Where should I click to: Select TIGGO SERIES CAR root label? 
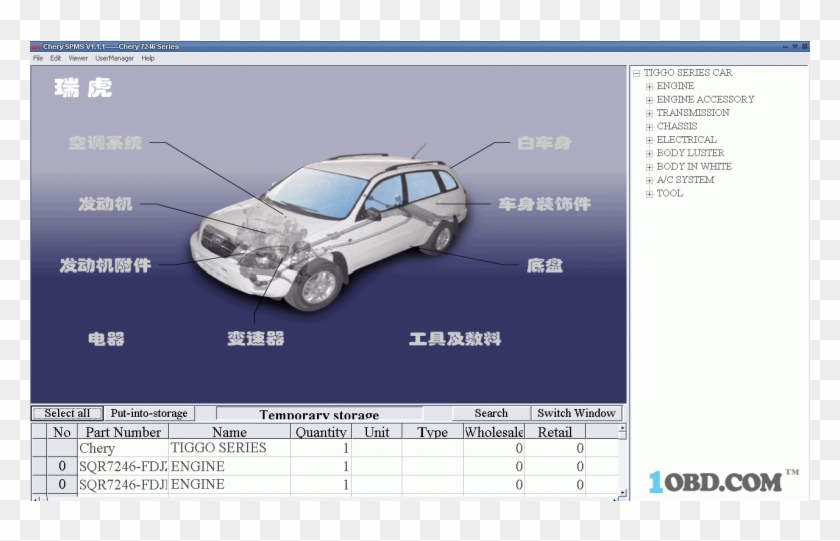click(x=687, y=72)
